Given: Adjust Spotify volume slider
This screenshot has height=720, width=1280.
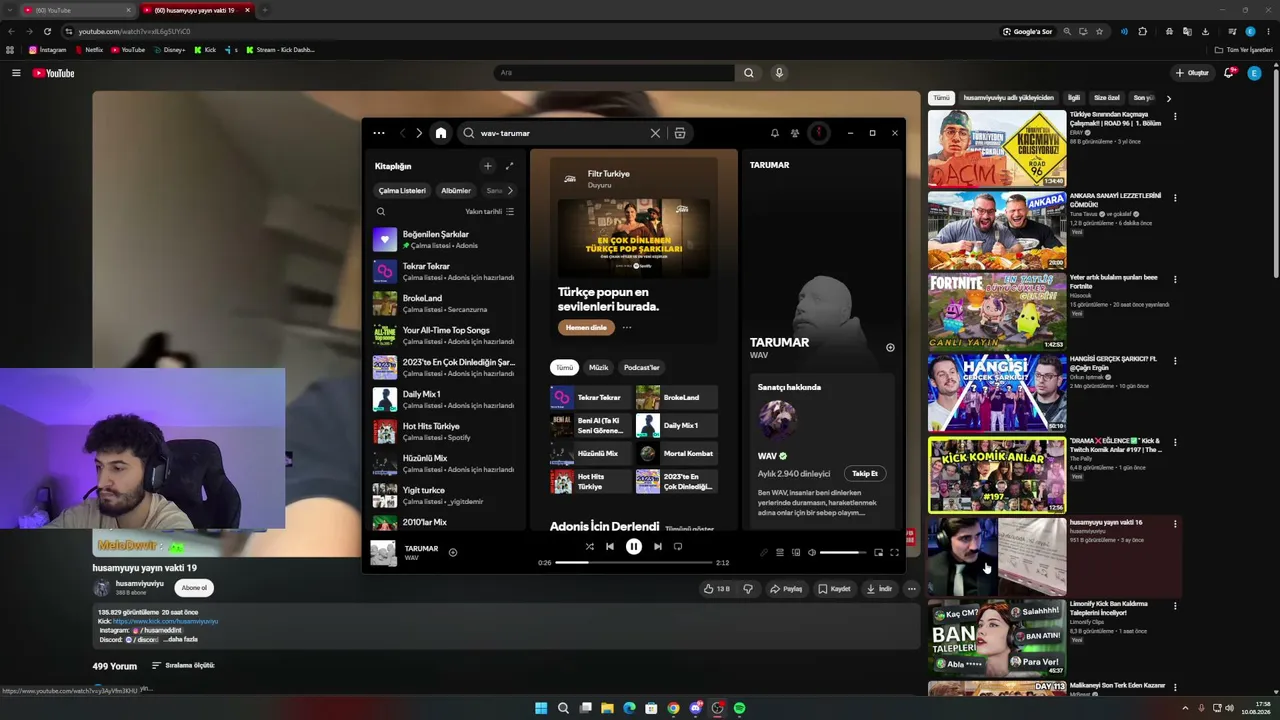Looking at the screenshot, I should [x=842, y=552].
